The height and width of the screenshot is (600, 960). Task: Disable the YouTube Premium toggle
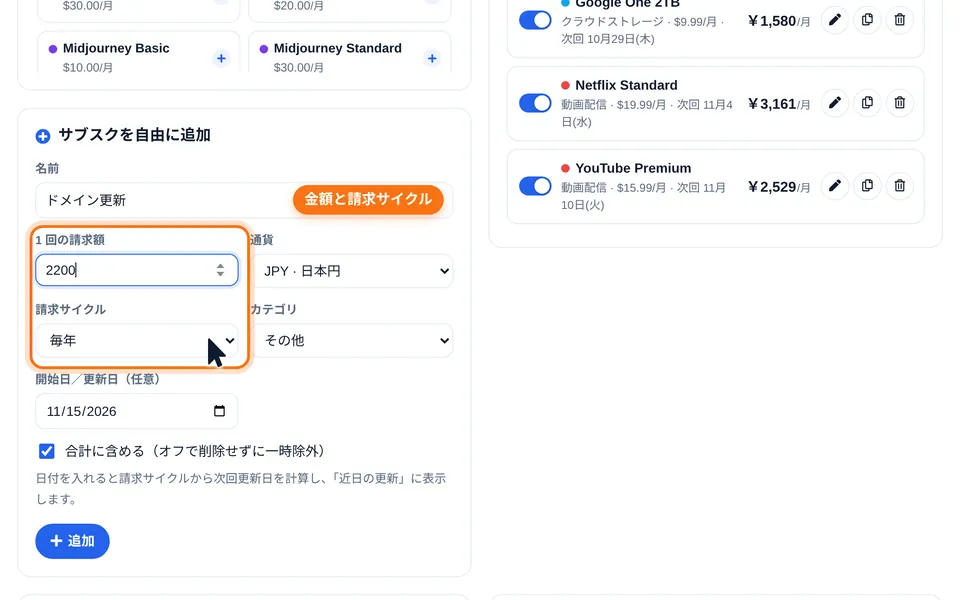535,186
